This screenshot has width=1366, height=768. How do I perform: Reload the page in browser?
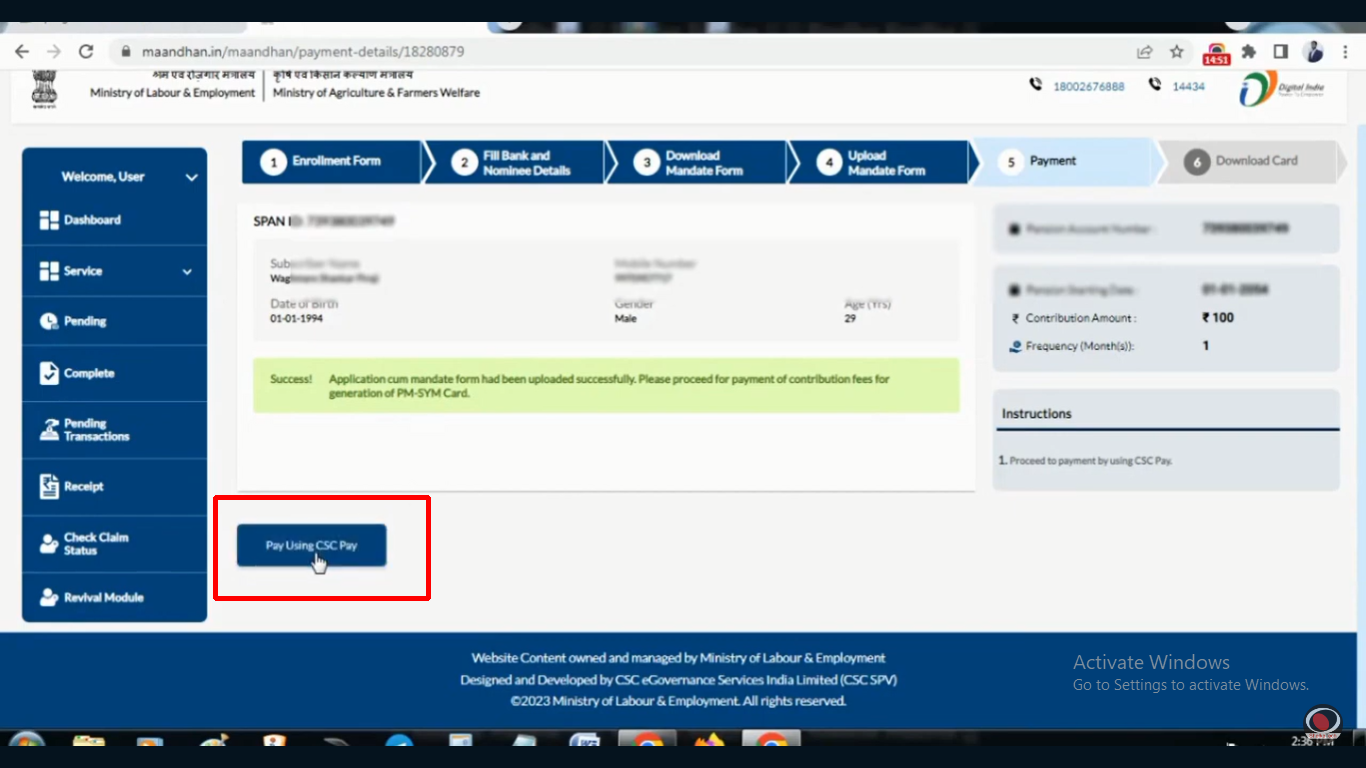86,52
